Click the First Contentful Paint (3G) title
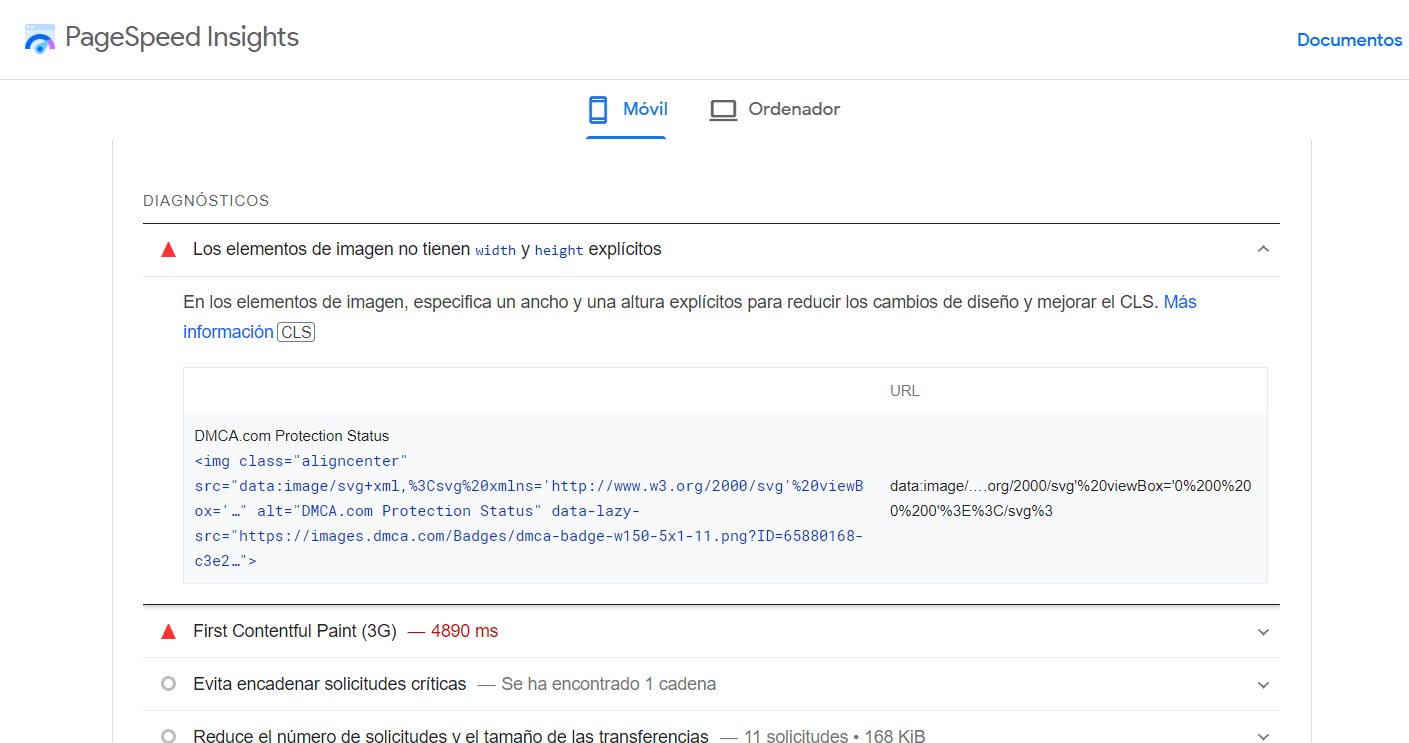1409x743 pixels. pos(295,631)
